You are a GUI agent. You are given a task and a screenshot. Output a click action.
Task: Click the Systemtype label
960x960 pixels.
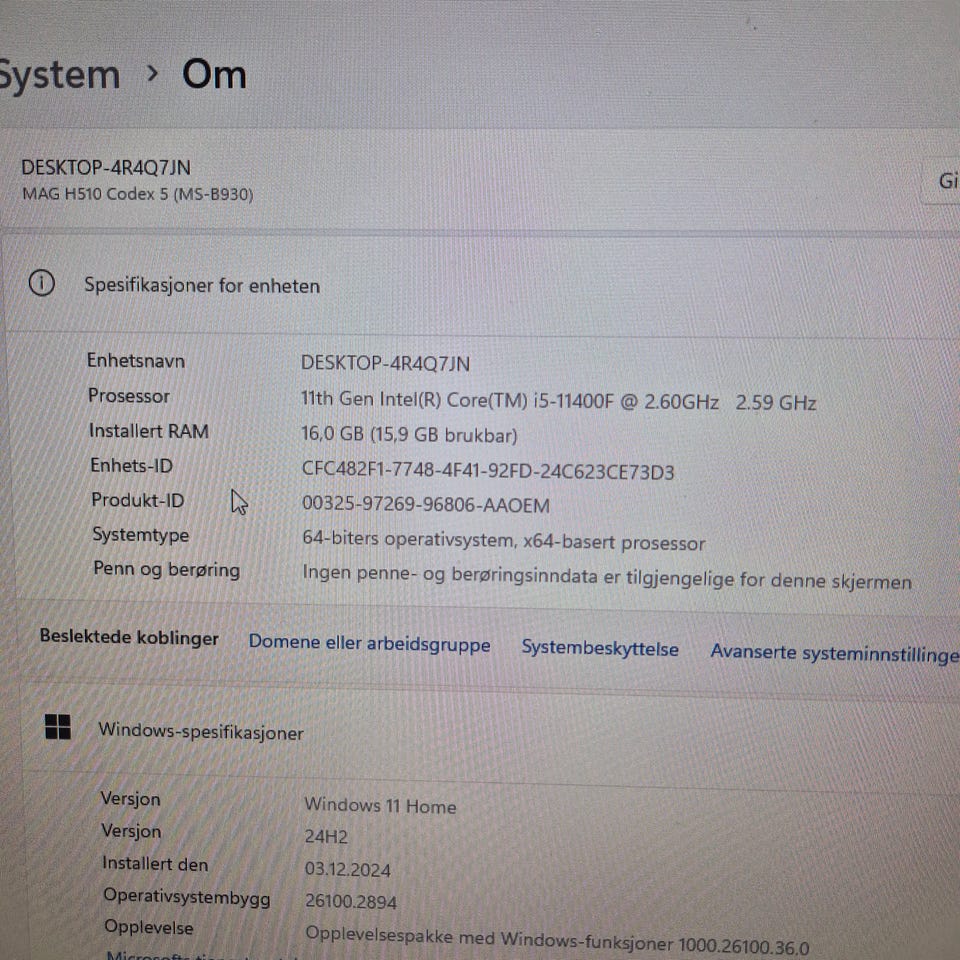(140, 534)
